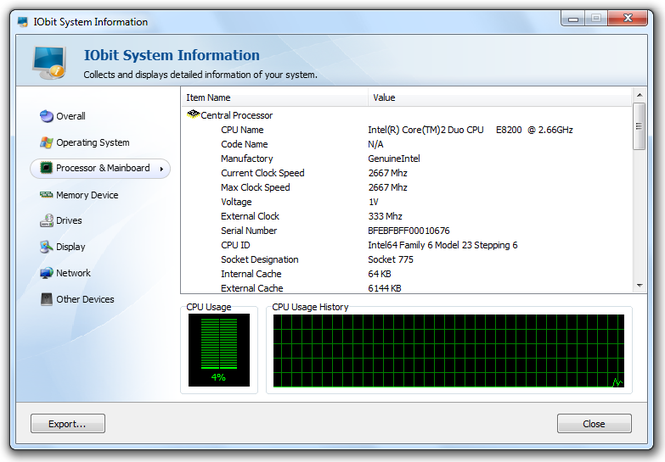Click the value GenuineIntel

pyautogui.click(x=394, y=159)
